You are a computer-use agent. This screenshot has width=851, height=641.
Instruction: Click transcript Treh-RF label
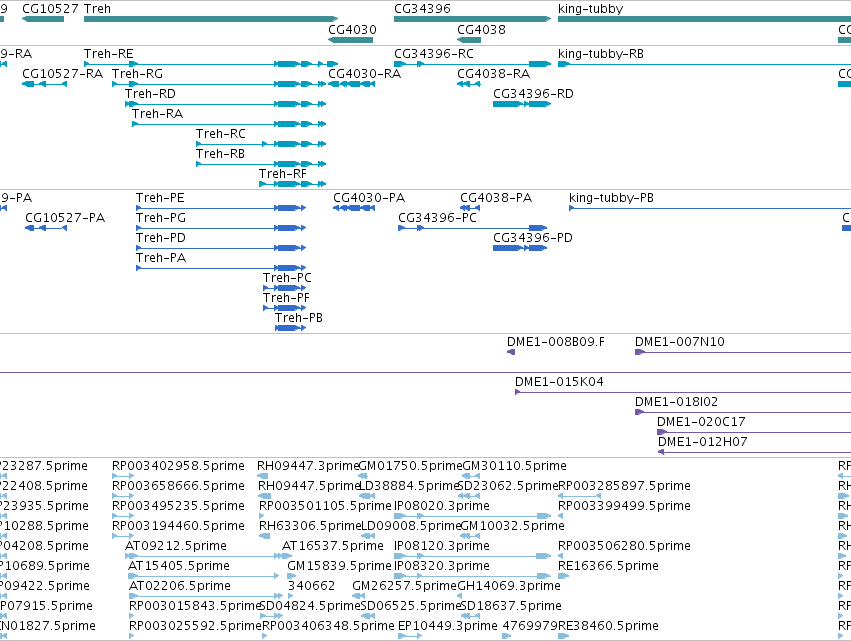[283, 174]
